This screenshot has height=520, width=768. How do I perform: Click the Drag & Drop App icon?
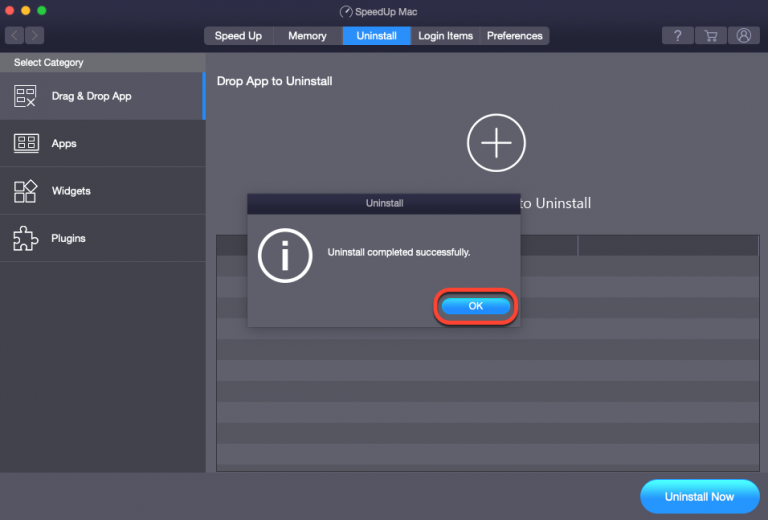pyautogui.click(x=25, y=96)
